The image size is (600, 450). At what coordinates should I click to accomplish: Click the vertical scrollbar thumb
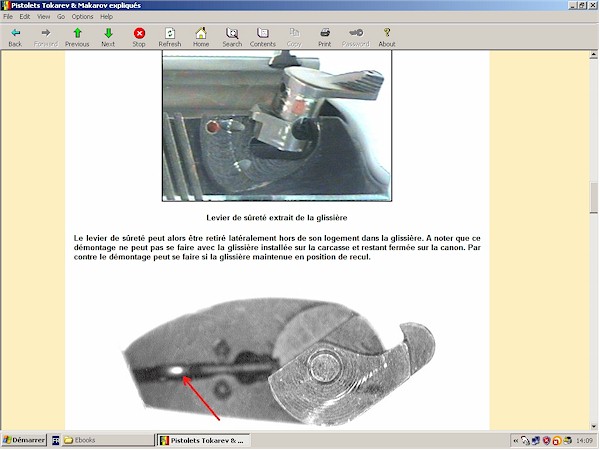(x=593, y=197)
